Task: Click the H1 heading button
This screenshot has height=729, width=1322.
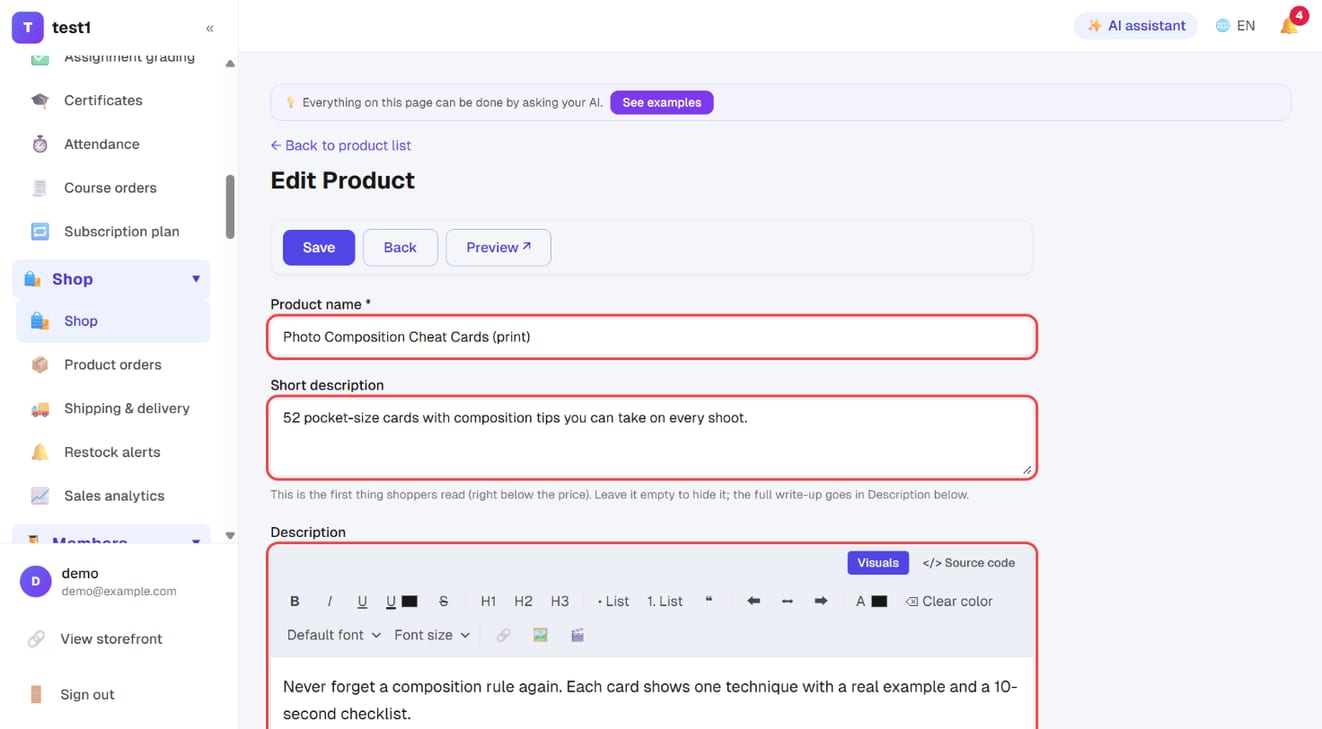Action: tap(488, 601)
